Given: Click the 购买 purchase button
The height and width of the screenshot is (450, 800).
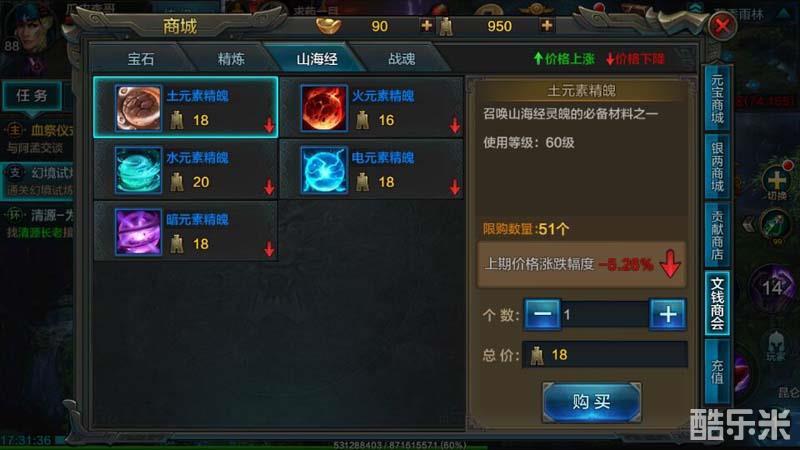Looking at the screenshot, I should point(591,402).
